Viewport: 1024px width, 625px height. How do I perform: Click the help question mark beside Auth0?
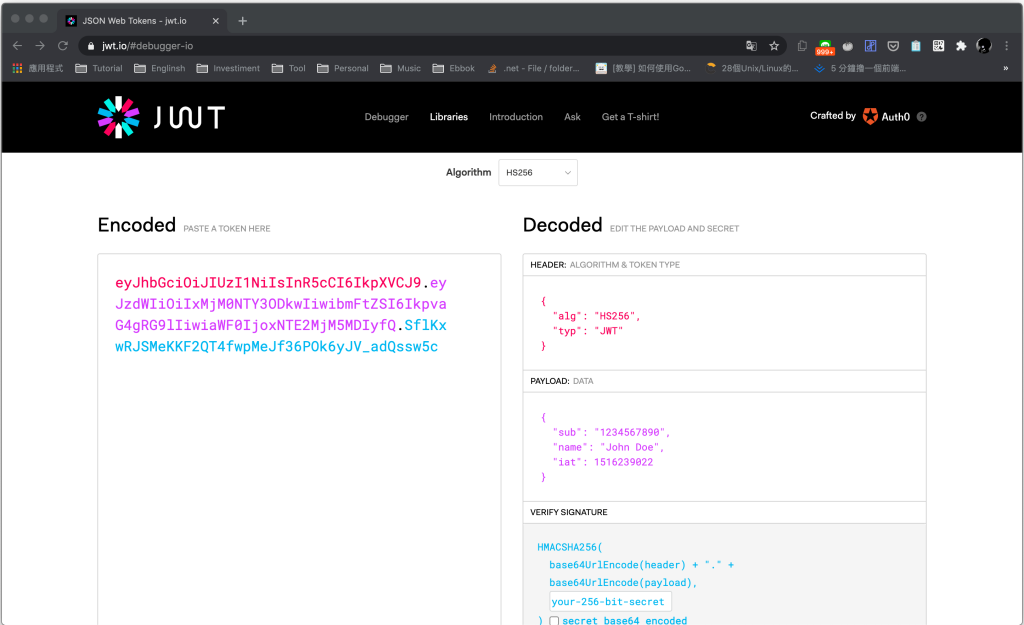921,117
